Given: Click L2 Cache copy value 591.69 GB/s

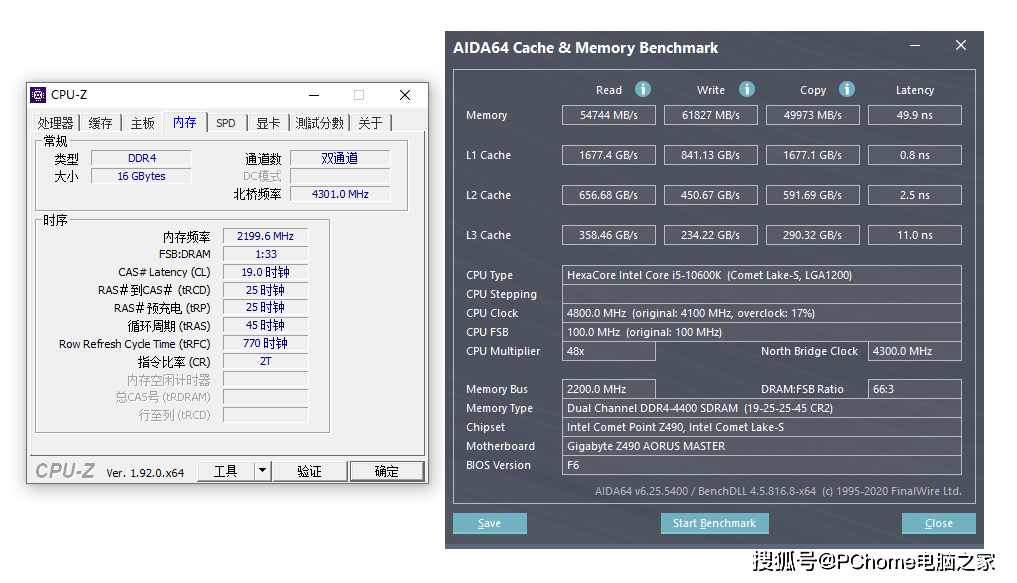Looking at the screenshot, I should 813,195.
